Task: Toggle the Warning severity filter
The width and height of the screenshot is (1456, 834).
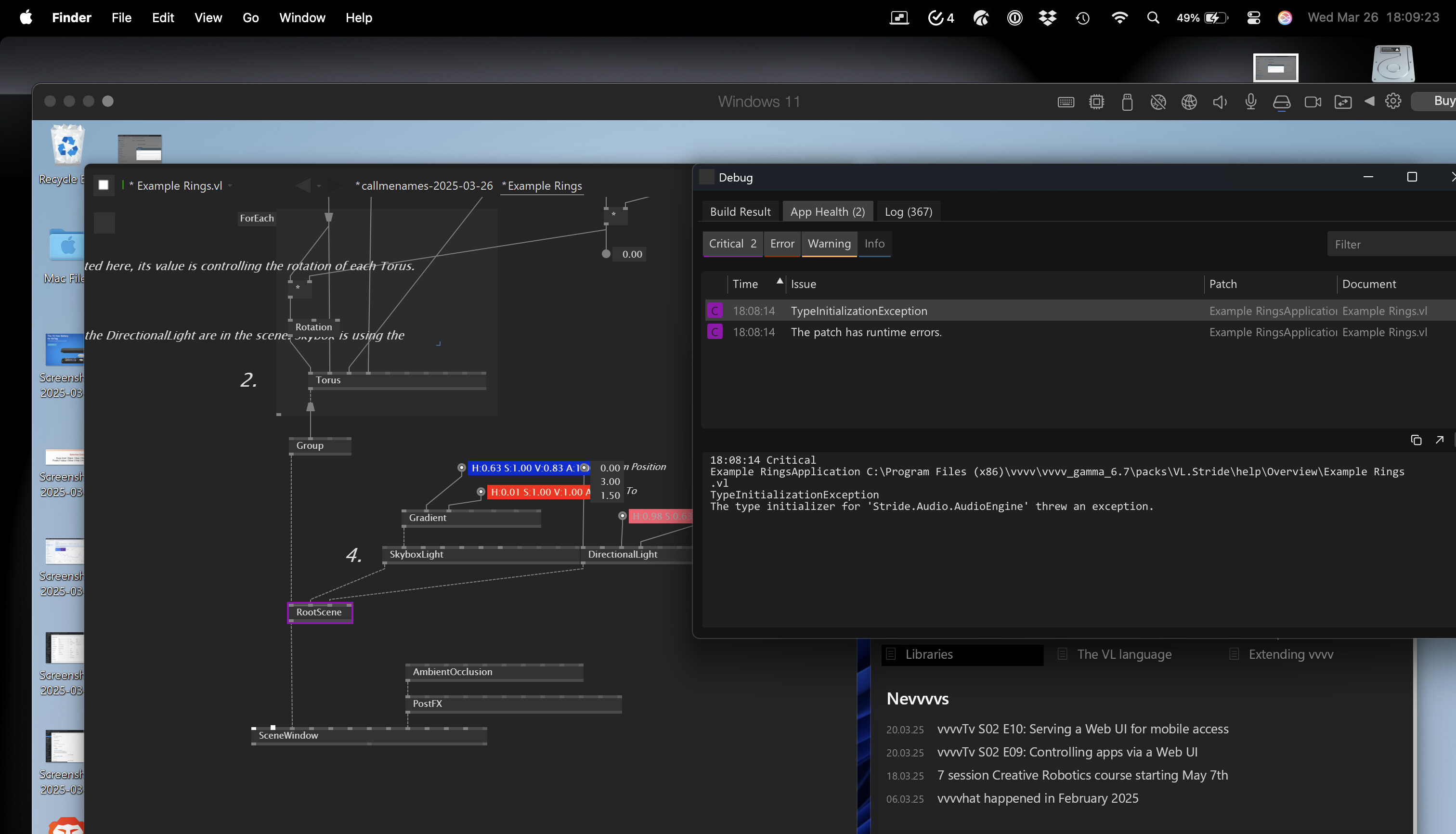Action: pyautogui.click(x=829, y=244)
